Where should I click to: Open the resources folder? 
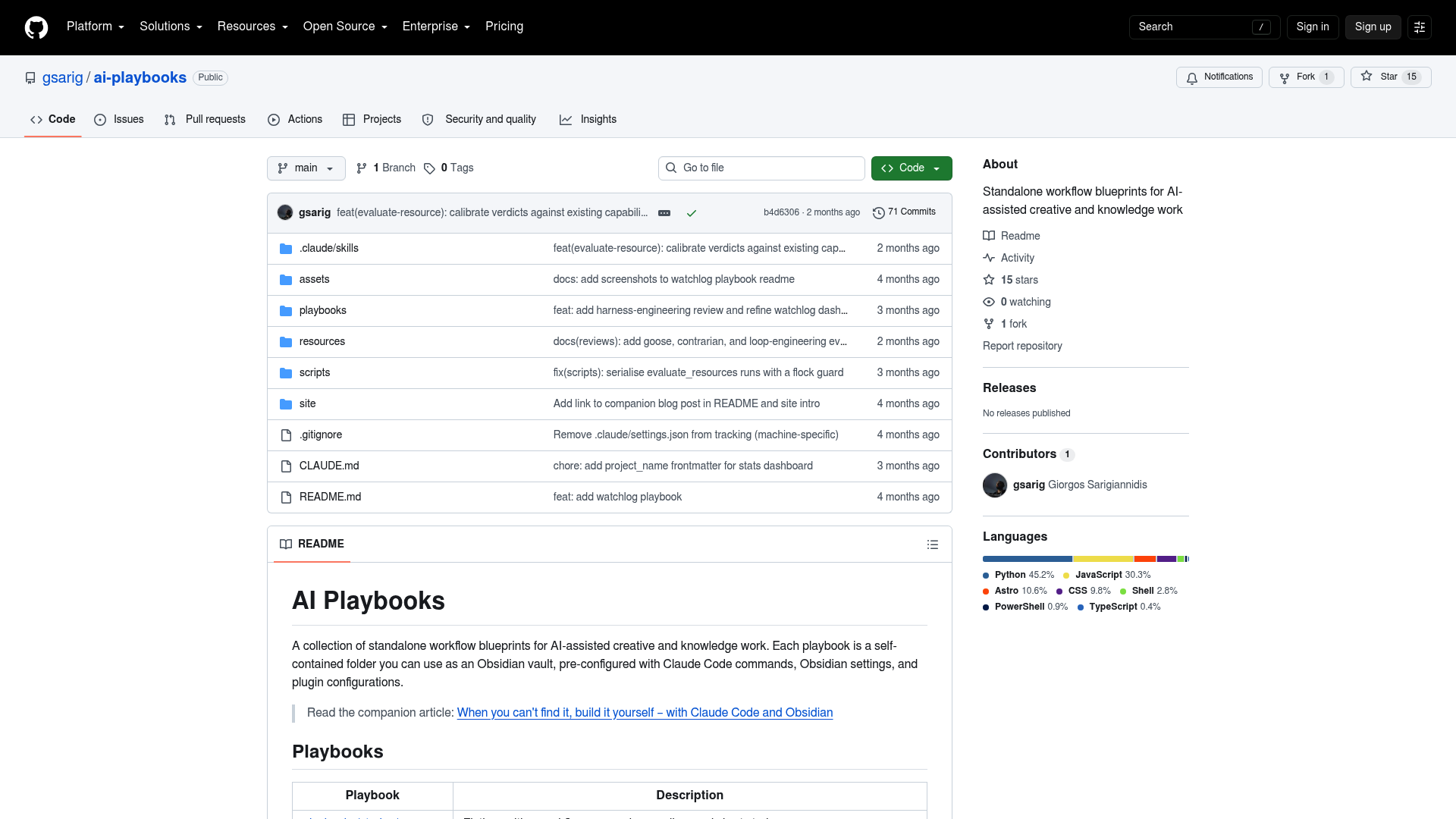pos(322,342)
